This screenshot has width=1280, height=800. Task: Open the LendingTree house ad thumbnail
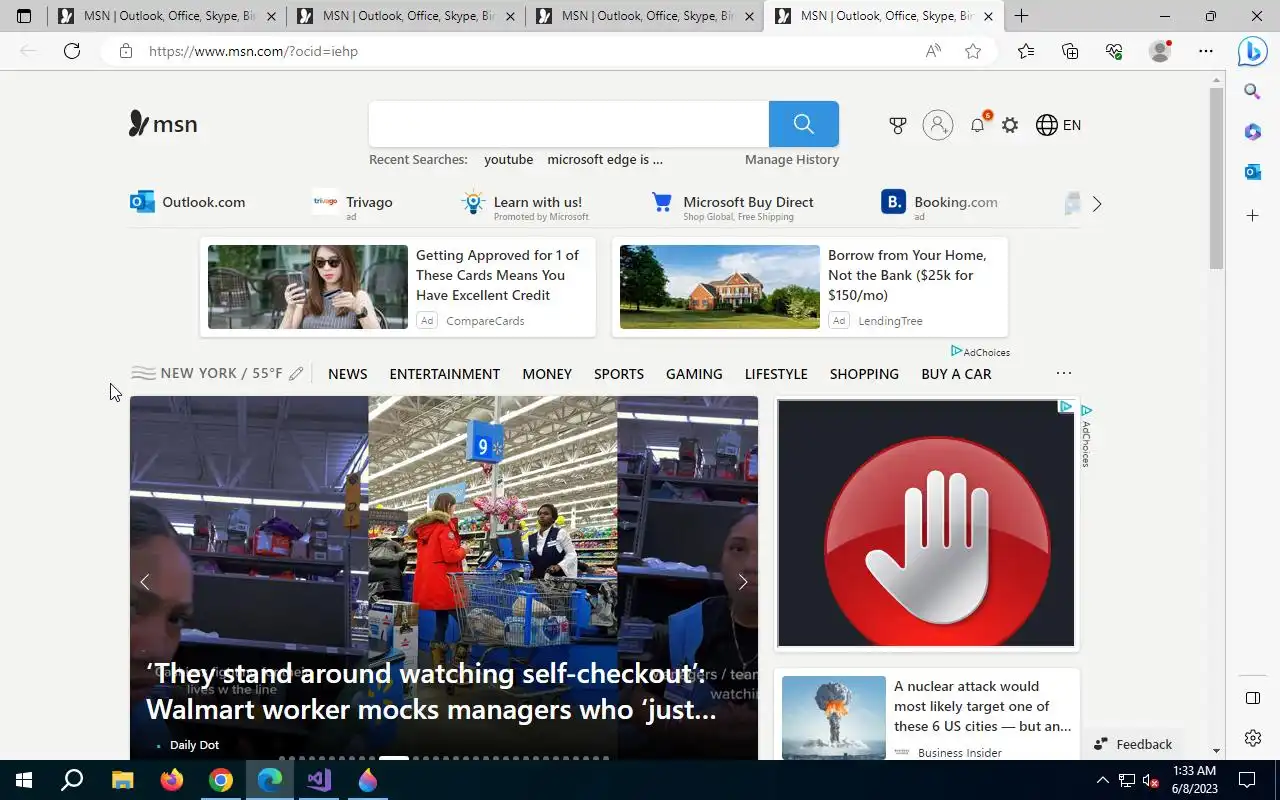[x=720, y=287]
